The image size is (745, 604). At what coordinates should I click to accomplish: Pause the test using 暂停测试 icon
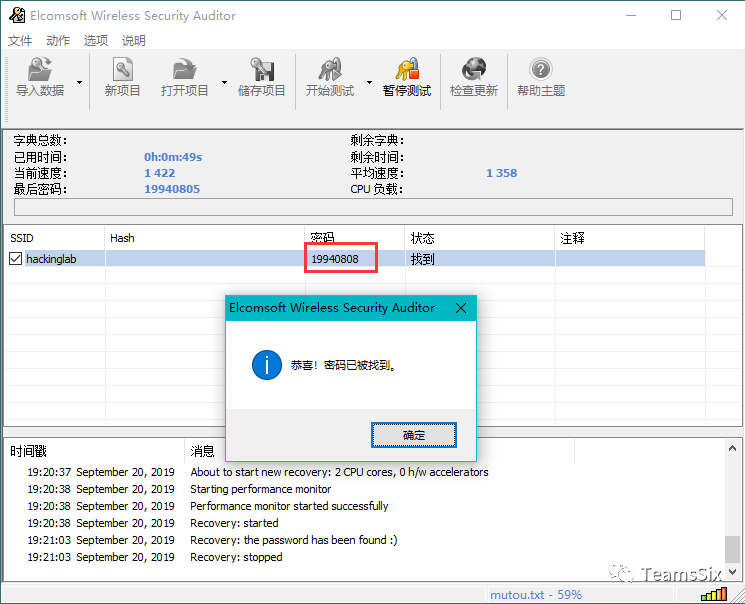click(407, 69)
